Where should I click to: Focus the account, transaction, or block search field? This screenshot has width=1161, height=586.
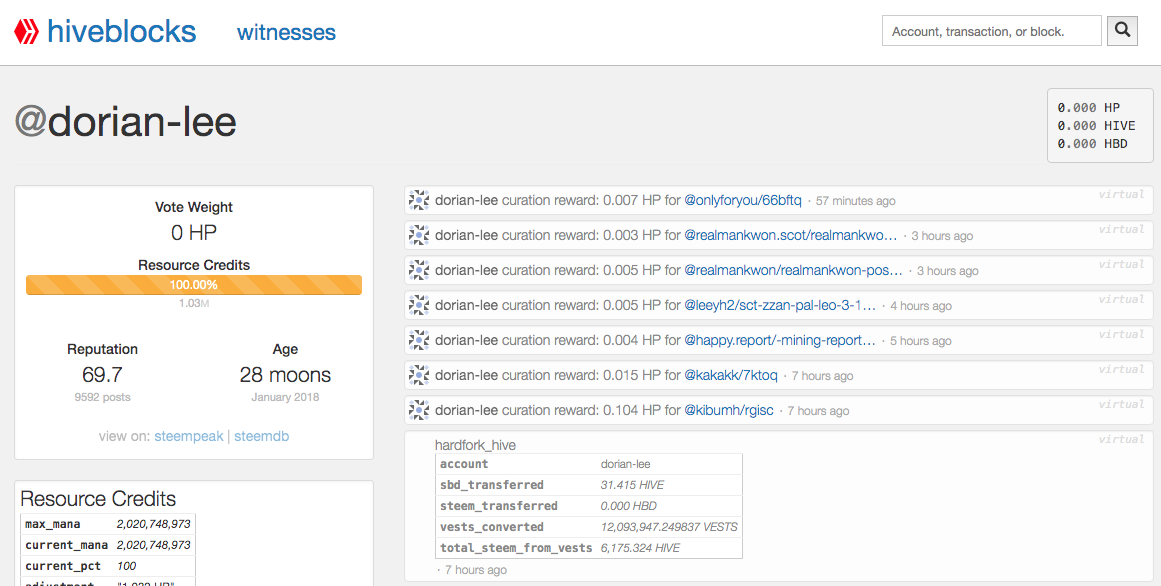[991, 31]
